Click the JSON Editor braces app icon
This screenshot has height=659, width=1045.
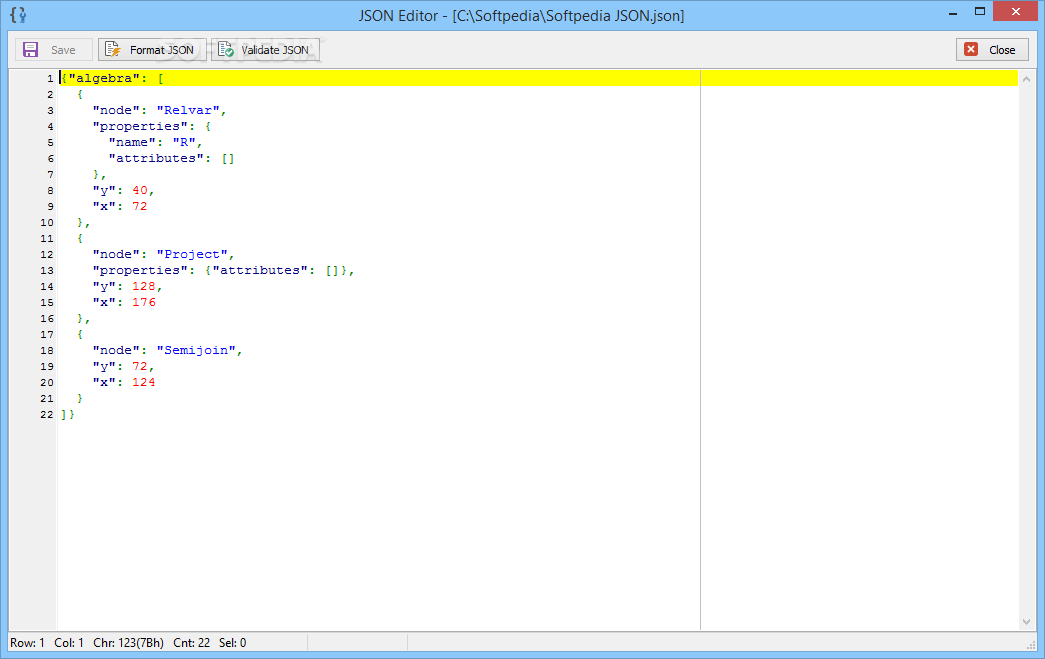[x=18, y=15]
